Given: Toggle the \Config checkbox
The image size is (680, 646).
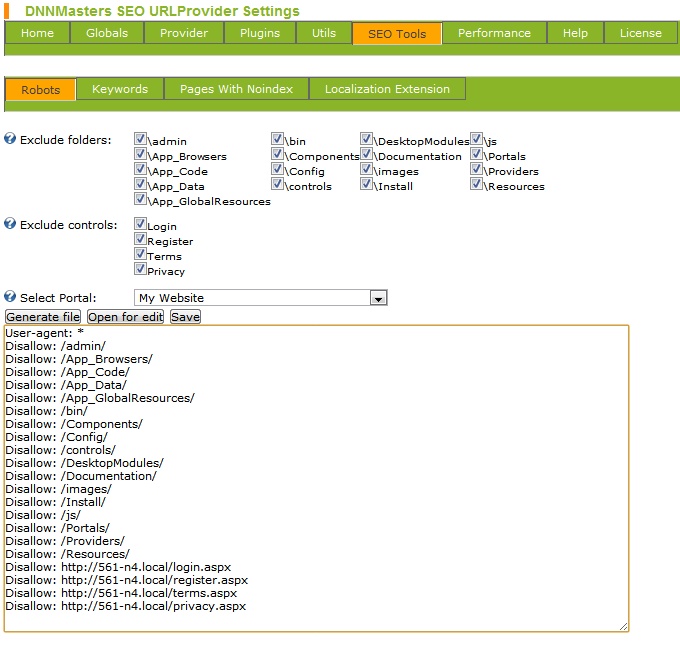Looking at the screenshot, I should point(278,169).
